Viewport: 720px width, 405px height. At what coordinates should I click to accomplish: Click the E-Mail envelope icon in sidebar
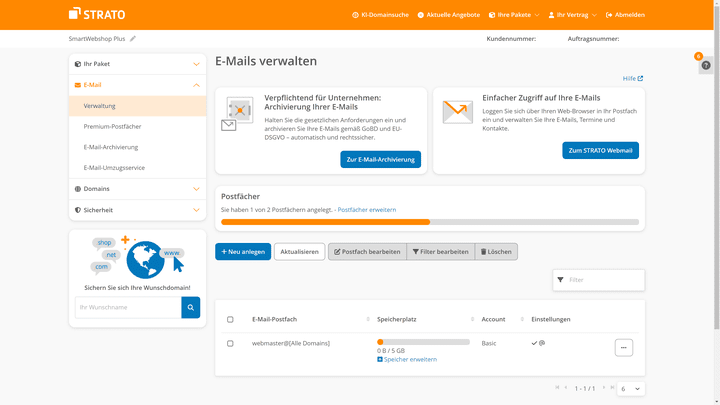78,85
